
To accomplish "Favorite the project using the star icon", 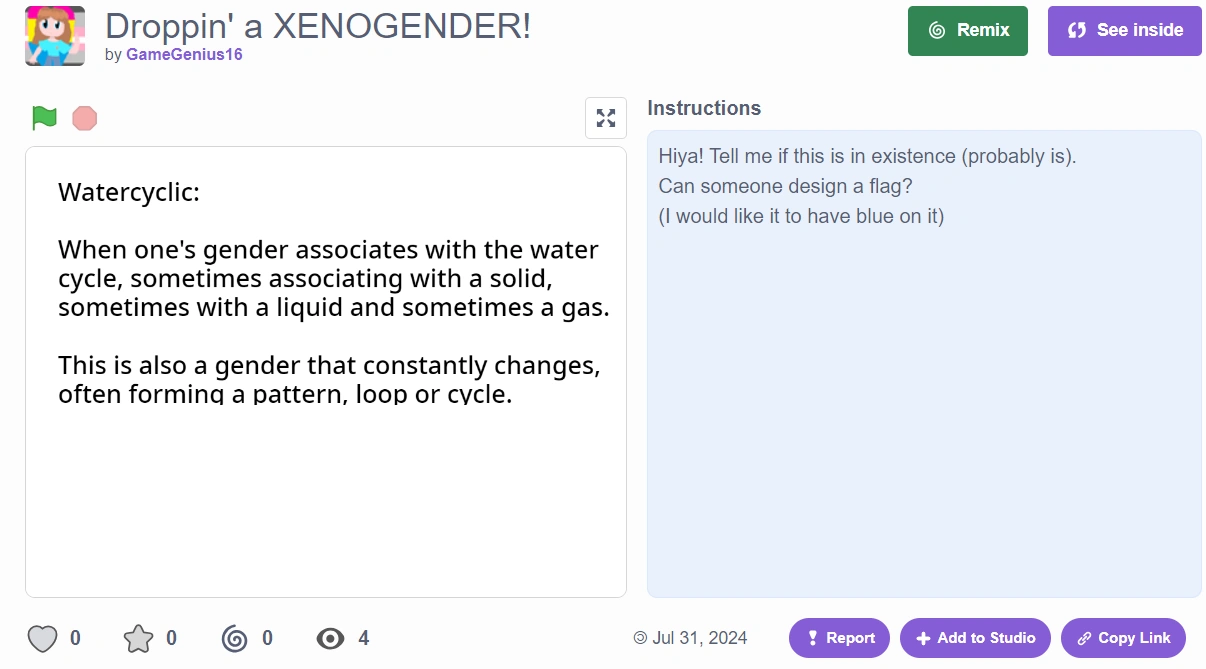I will click(138, 638).
